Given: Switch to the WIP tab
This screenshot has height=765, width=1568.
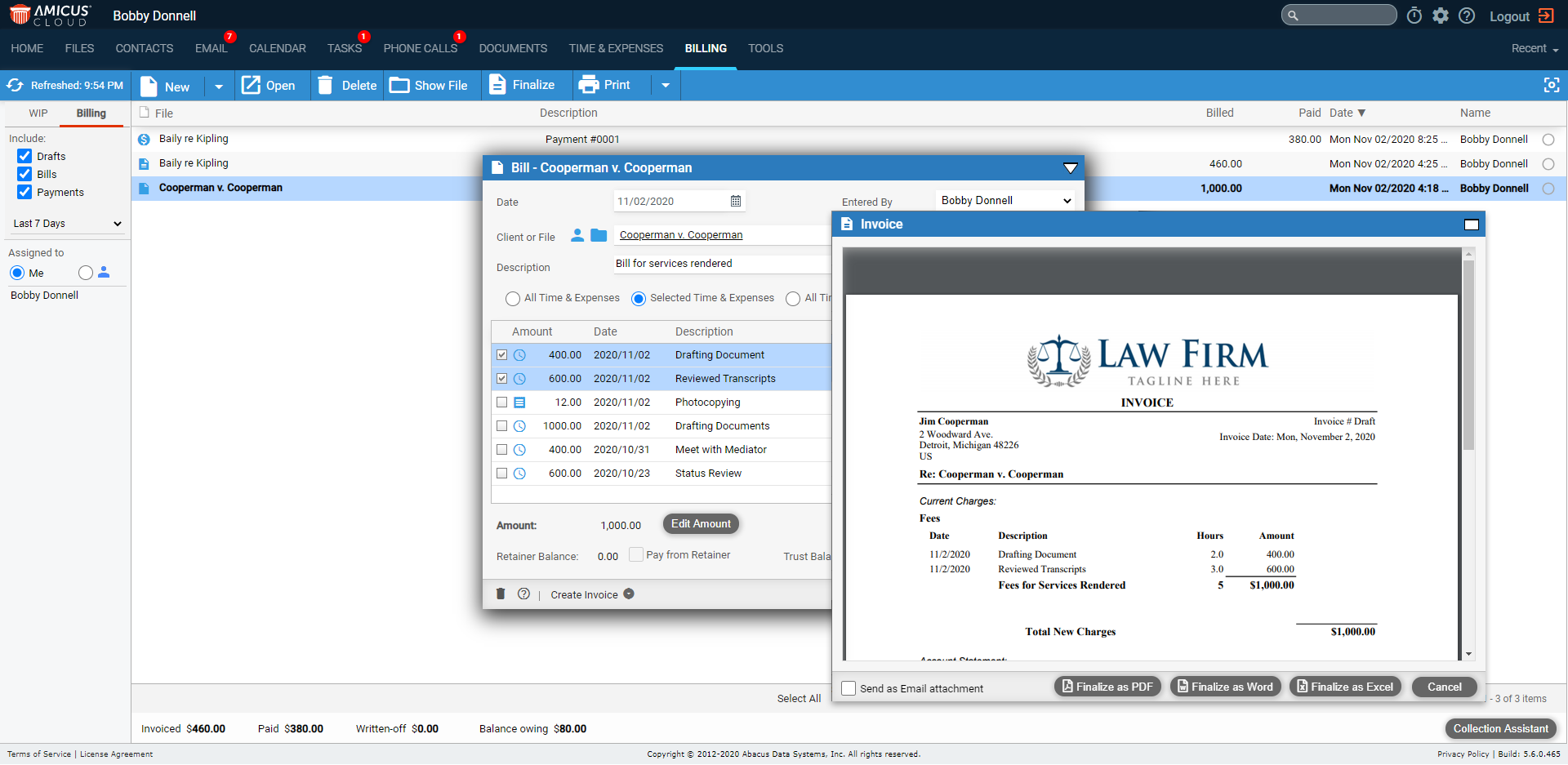Looking at the screenshot, I should tap(38, 113).
